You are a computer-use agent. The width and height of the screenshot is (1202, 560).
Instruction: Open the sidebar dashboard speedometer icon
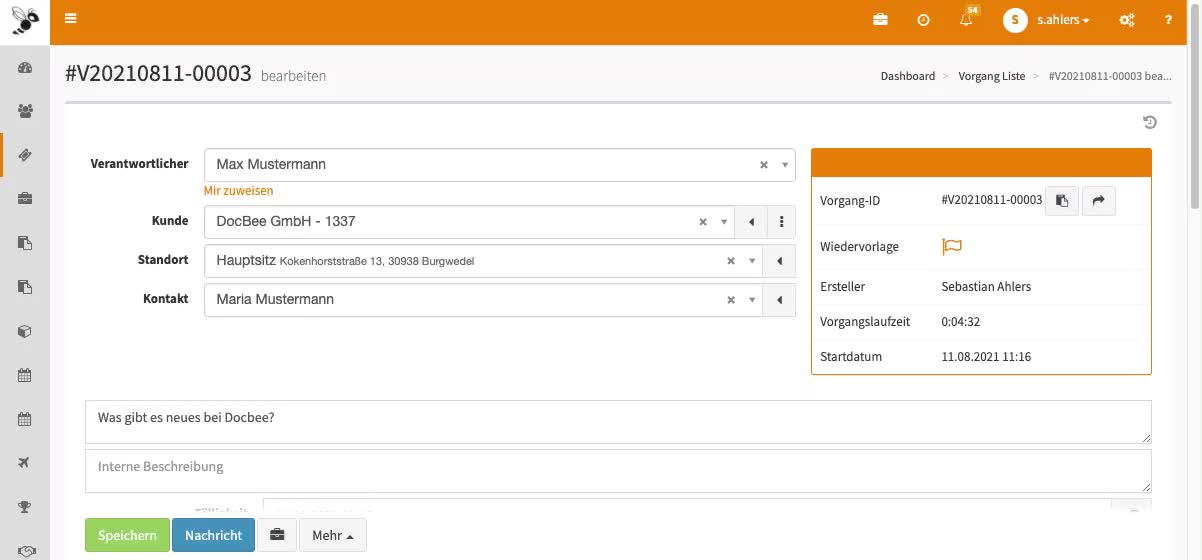(25, 68)
